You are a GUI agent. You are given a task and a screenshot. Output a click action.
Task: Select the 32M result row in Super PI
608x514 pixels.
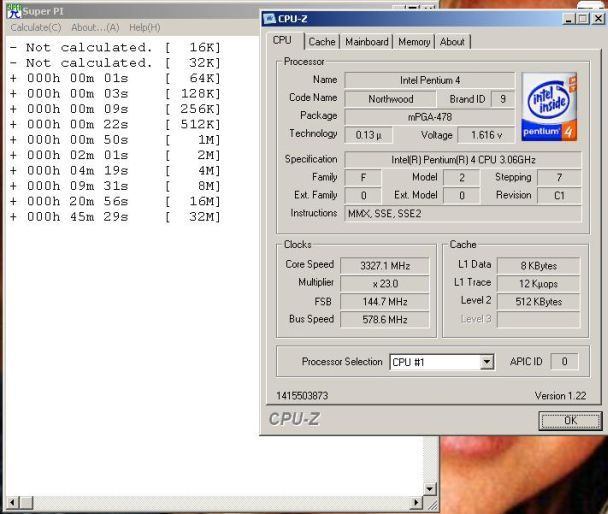[116, 217]
